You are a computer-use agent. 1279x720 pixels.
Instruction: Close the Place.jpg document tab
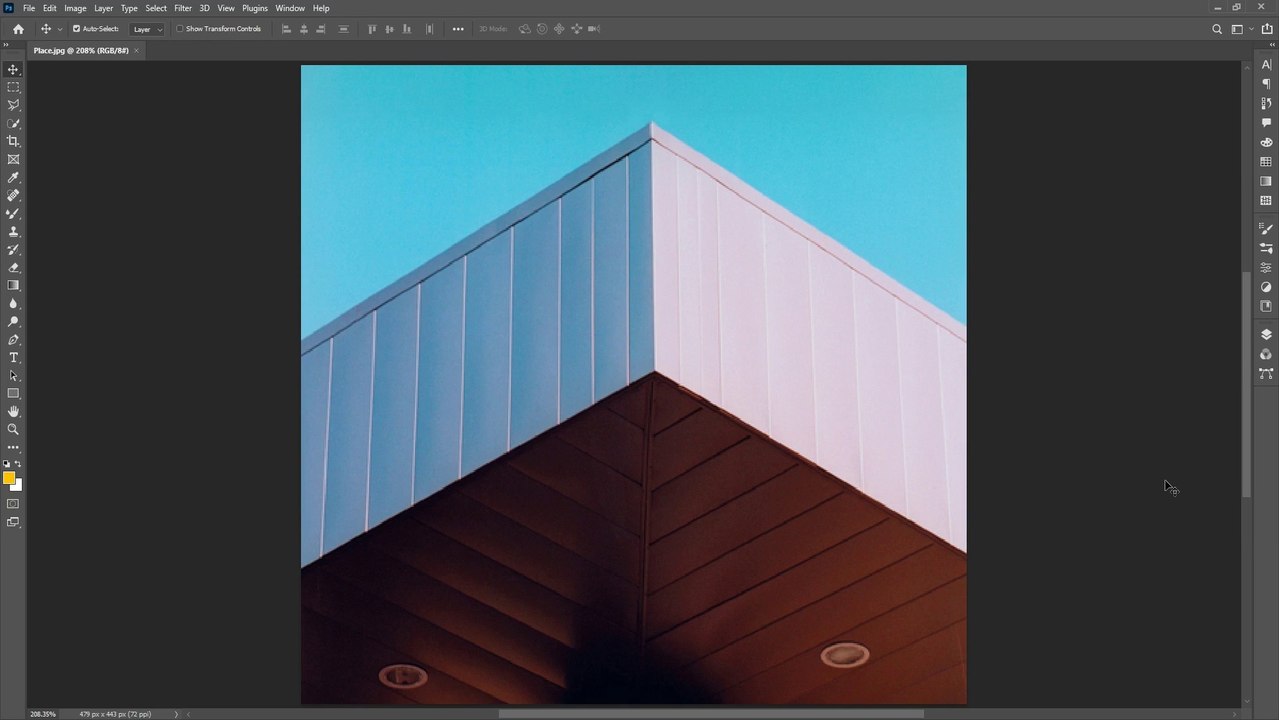137,50
